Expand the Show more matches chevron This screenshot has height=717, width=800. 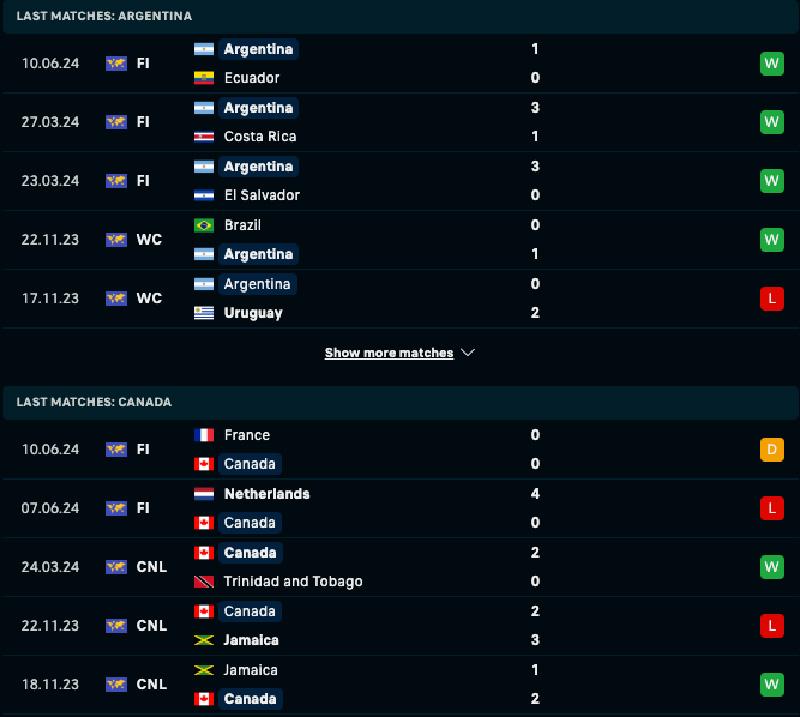pos(468,353)
